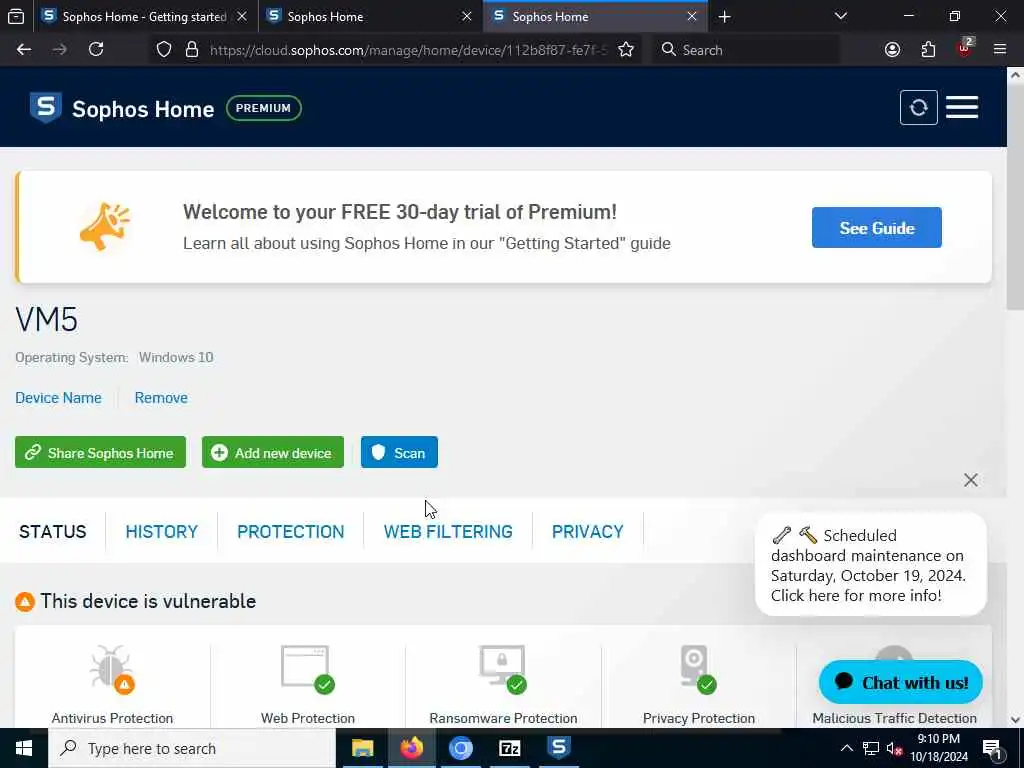
Task: Go back with the browser back arrow
Action: (24, 50)
